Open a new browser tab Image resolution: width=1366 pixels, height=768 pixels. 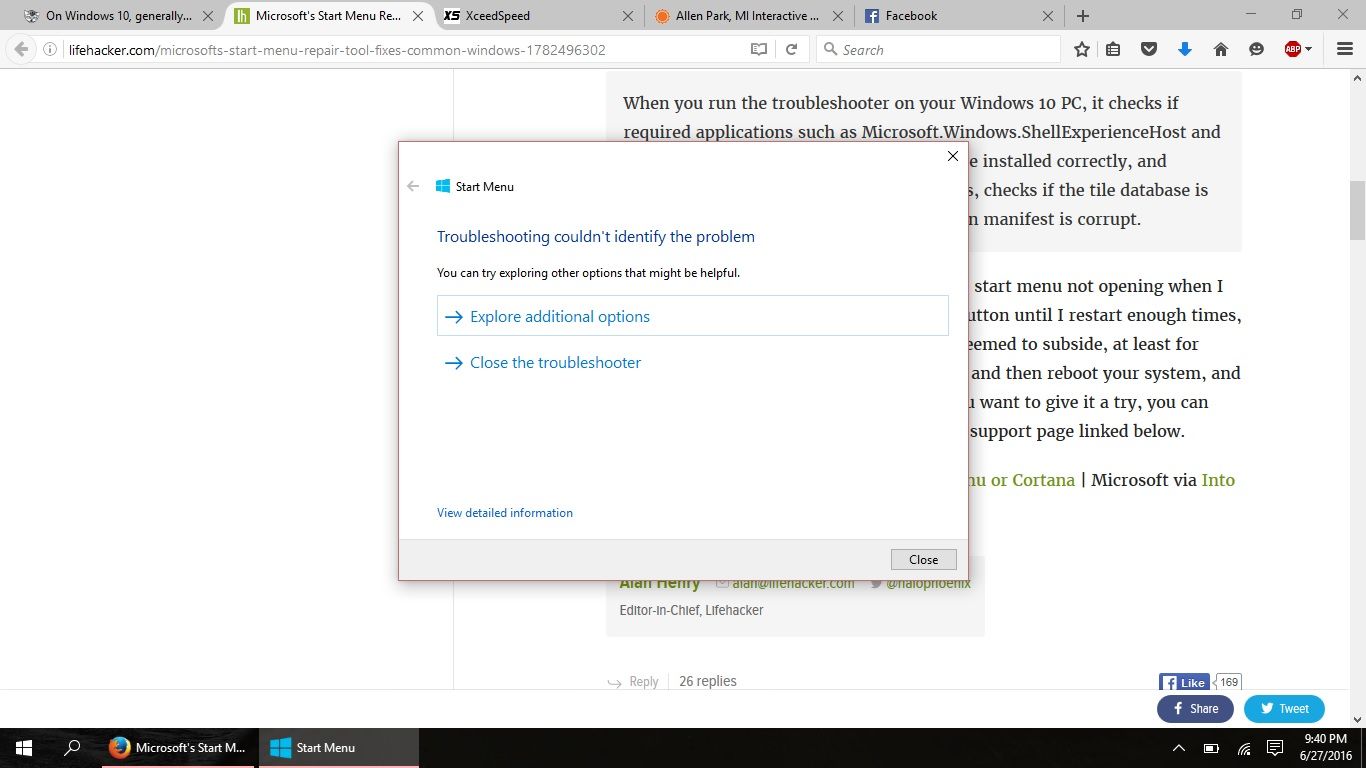1083,16
